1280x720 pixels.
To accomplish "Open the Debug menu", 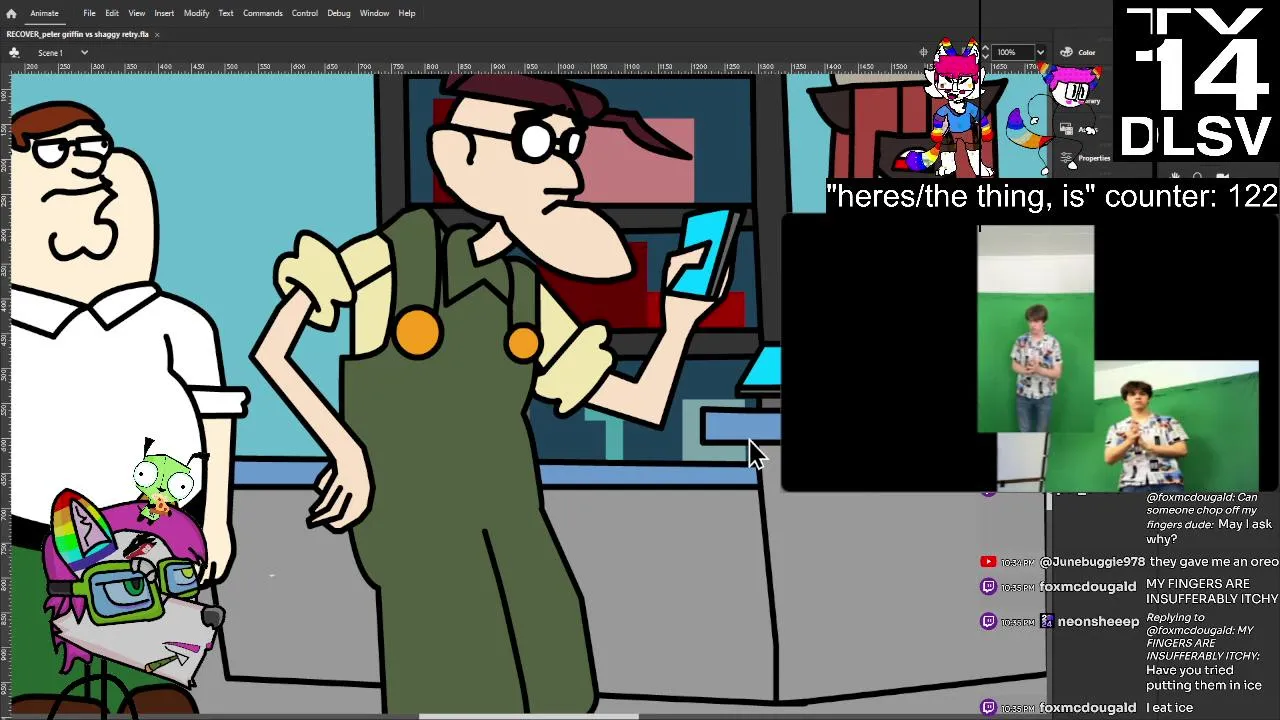I will coord(339,13).
